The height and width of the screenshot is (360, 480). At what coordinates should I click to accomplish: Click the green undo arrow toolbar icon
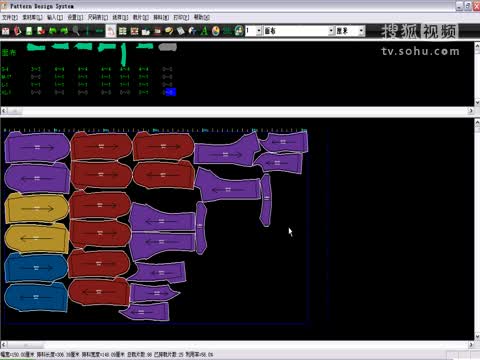[53, 31]
